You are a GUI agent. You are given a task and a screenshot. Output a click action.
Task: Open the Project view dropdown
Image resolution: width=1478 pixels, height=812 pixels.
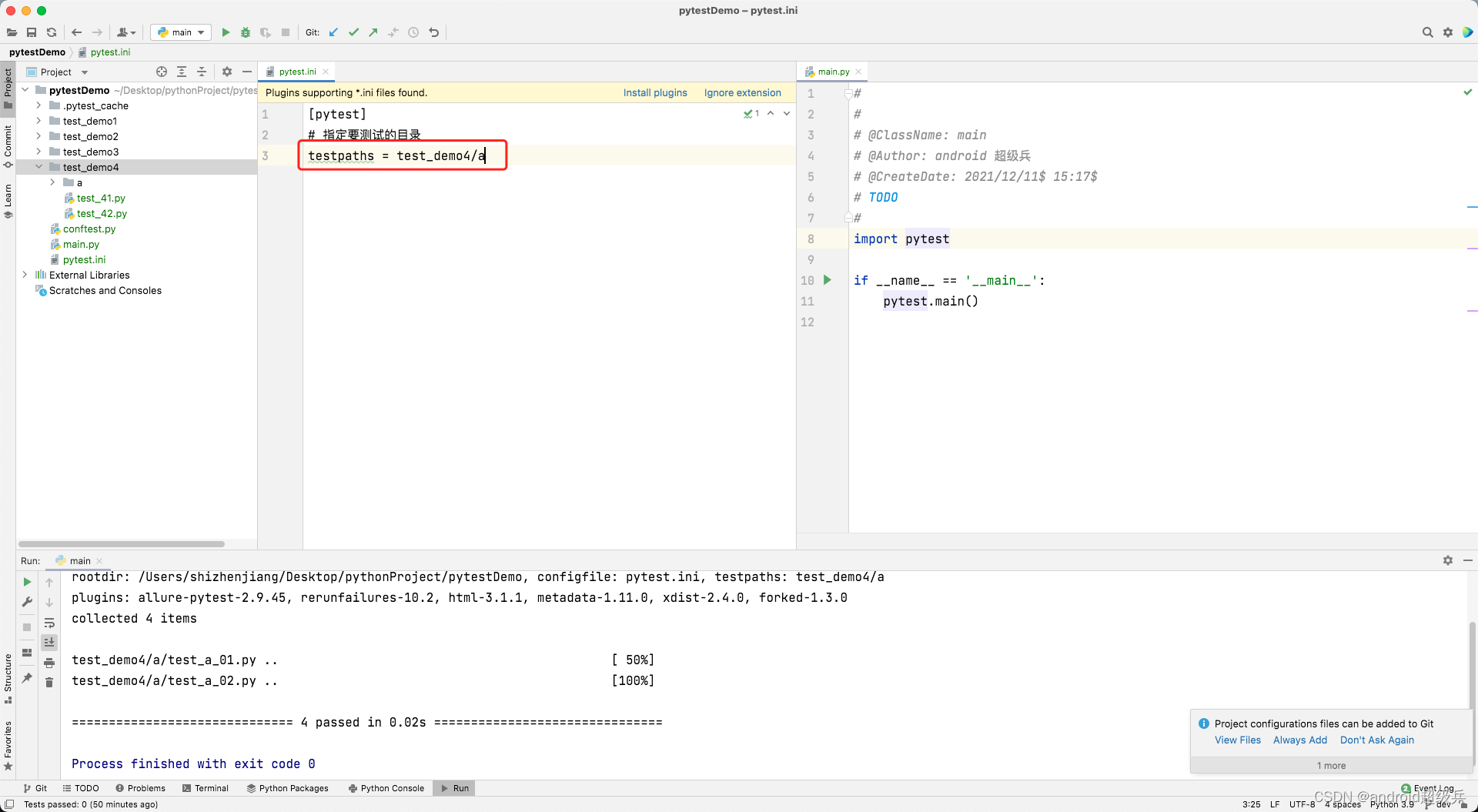tap(58, 72)
